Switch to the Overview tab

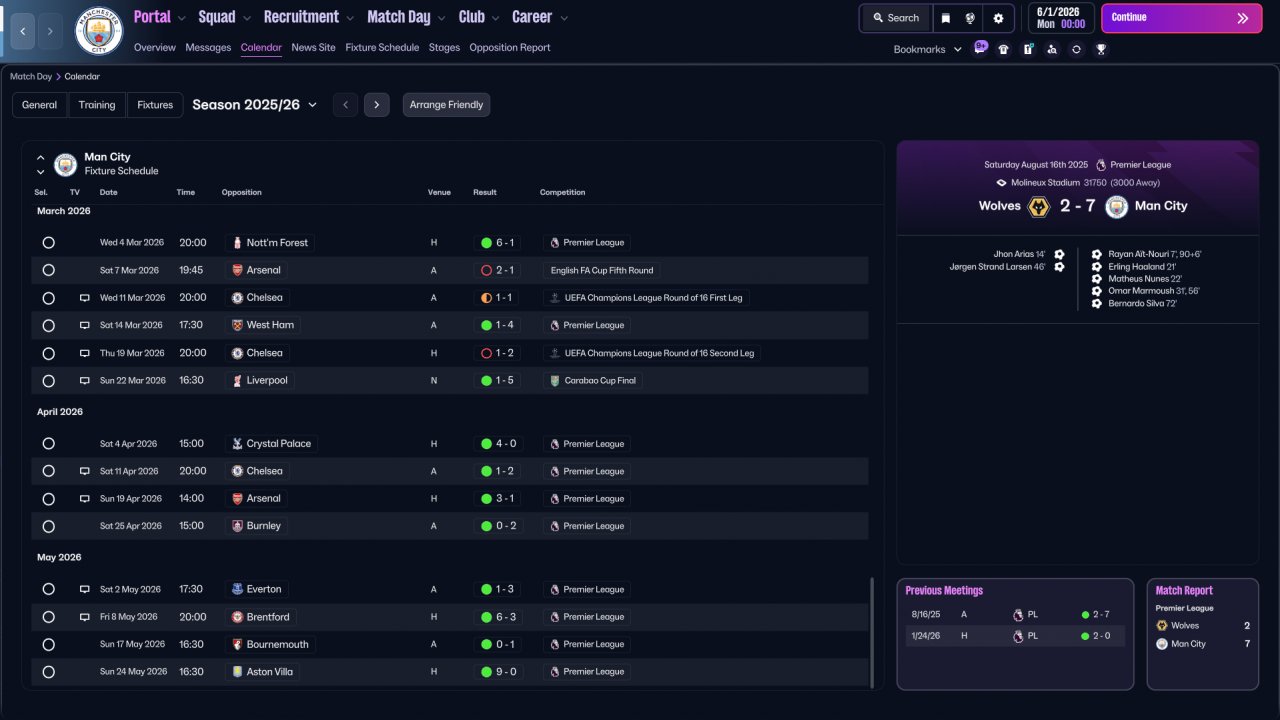pyautogui.click(x=154, y=47)
